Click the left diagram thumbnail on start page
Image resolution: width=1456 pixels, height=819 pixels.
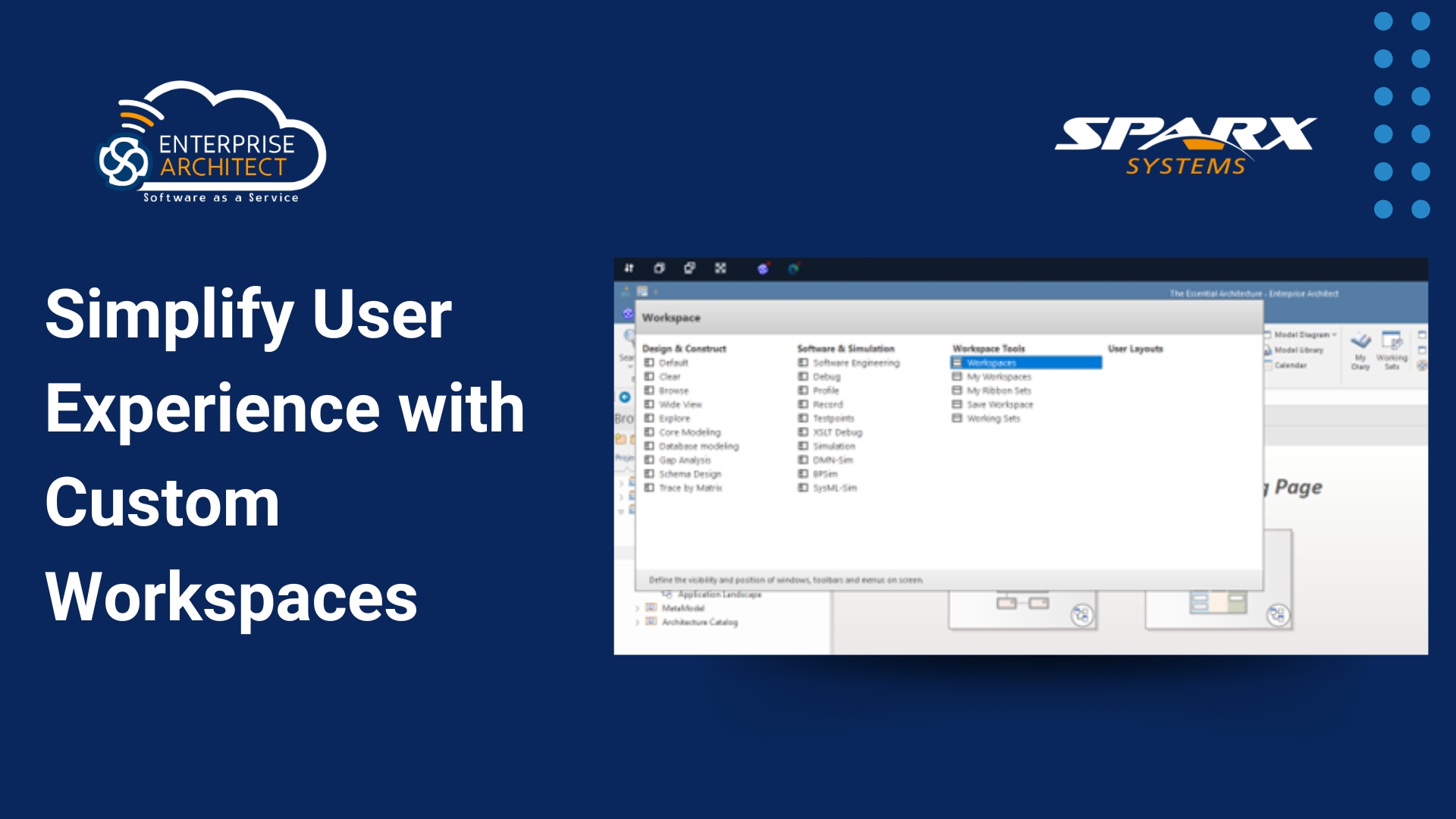point(1023,610)
